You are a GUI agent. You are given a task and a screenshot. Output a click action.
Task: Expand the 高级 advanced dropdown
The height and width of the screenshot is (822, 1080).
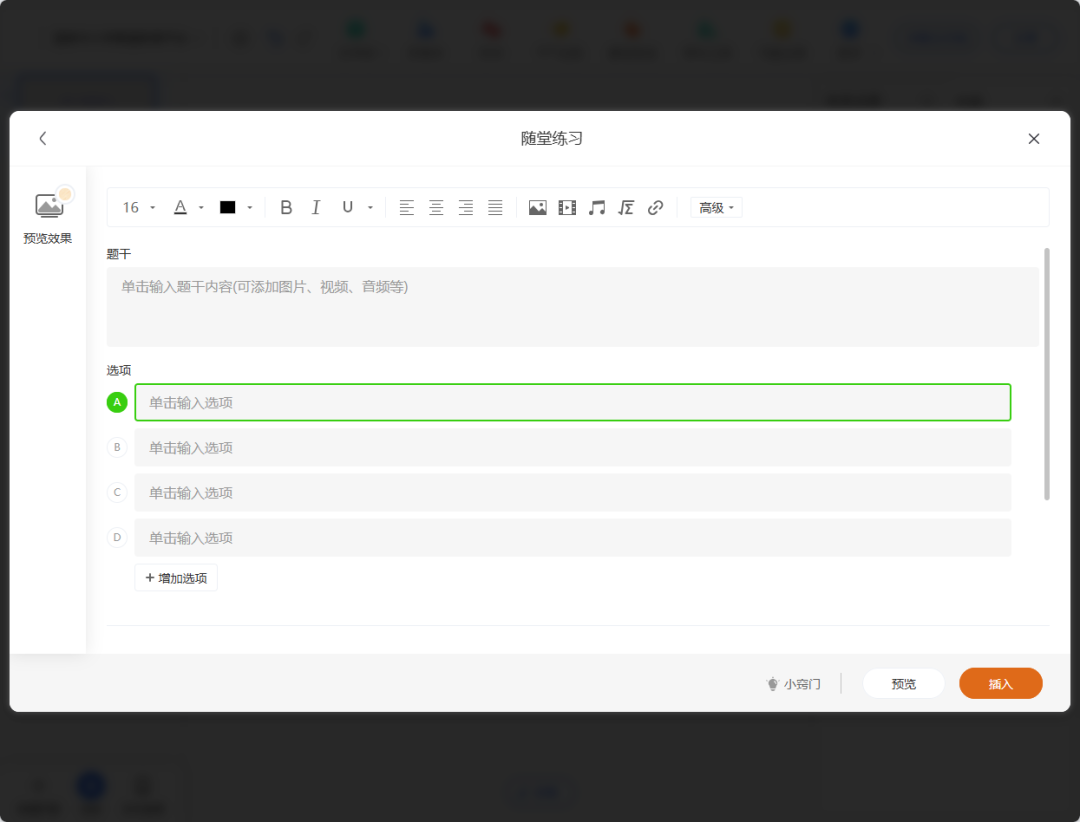(x=716, y=208)
